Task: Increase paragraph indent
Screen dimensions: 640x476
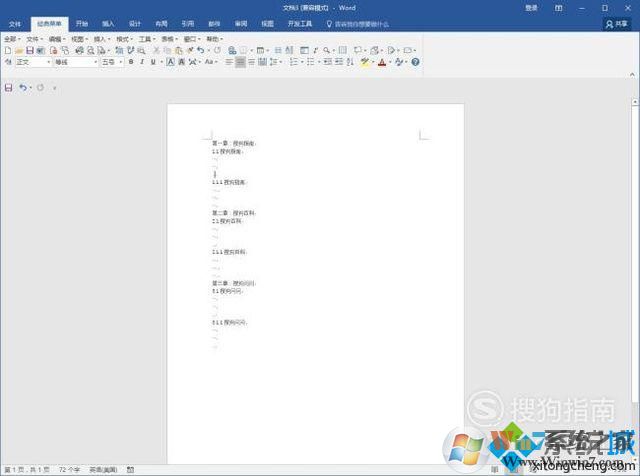Action: point(339,62)
